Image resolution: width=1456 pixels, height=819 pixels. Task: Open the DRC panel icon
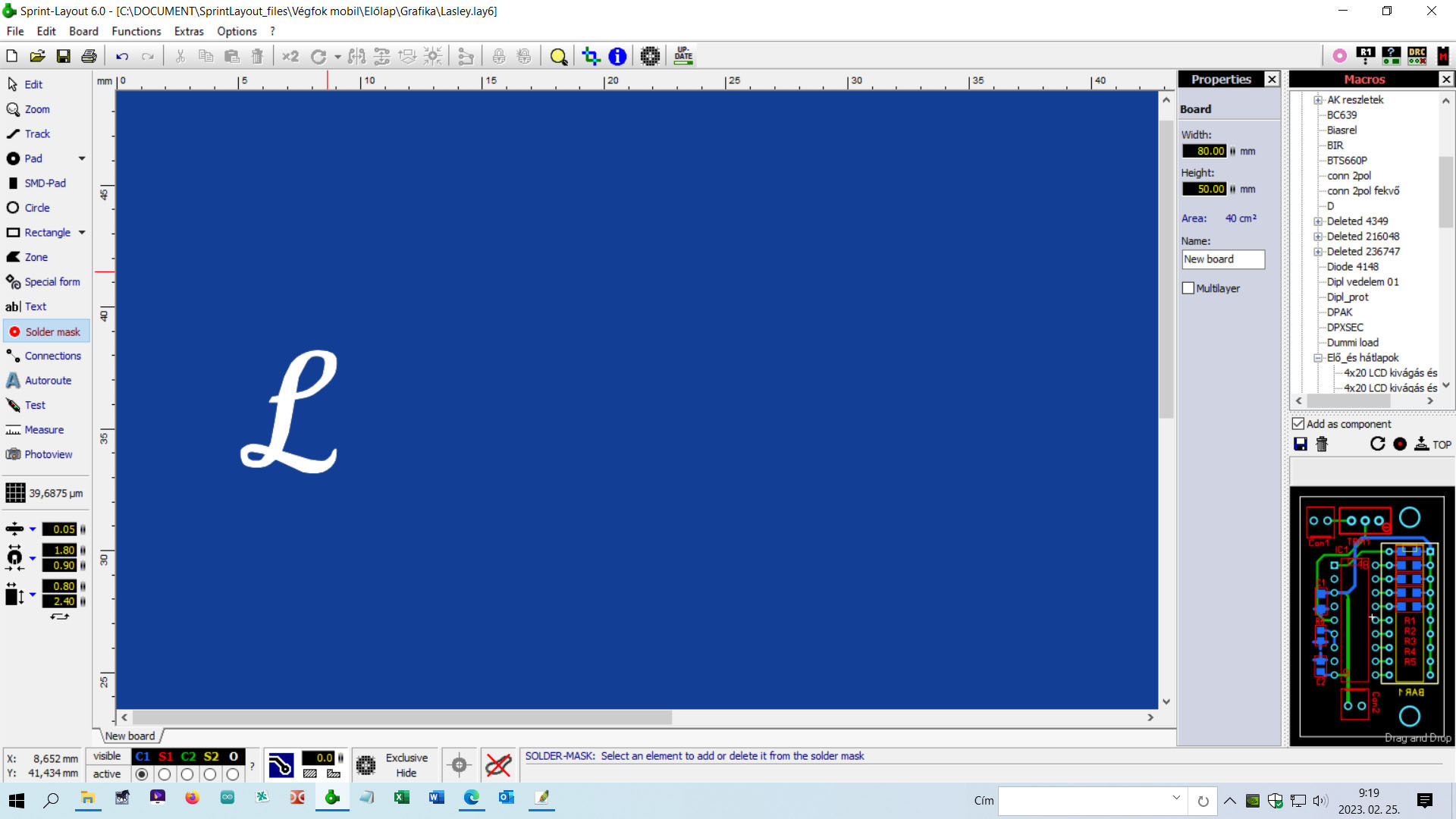tap(1417, 56)
